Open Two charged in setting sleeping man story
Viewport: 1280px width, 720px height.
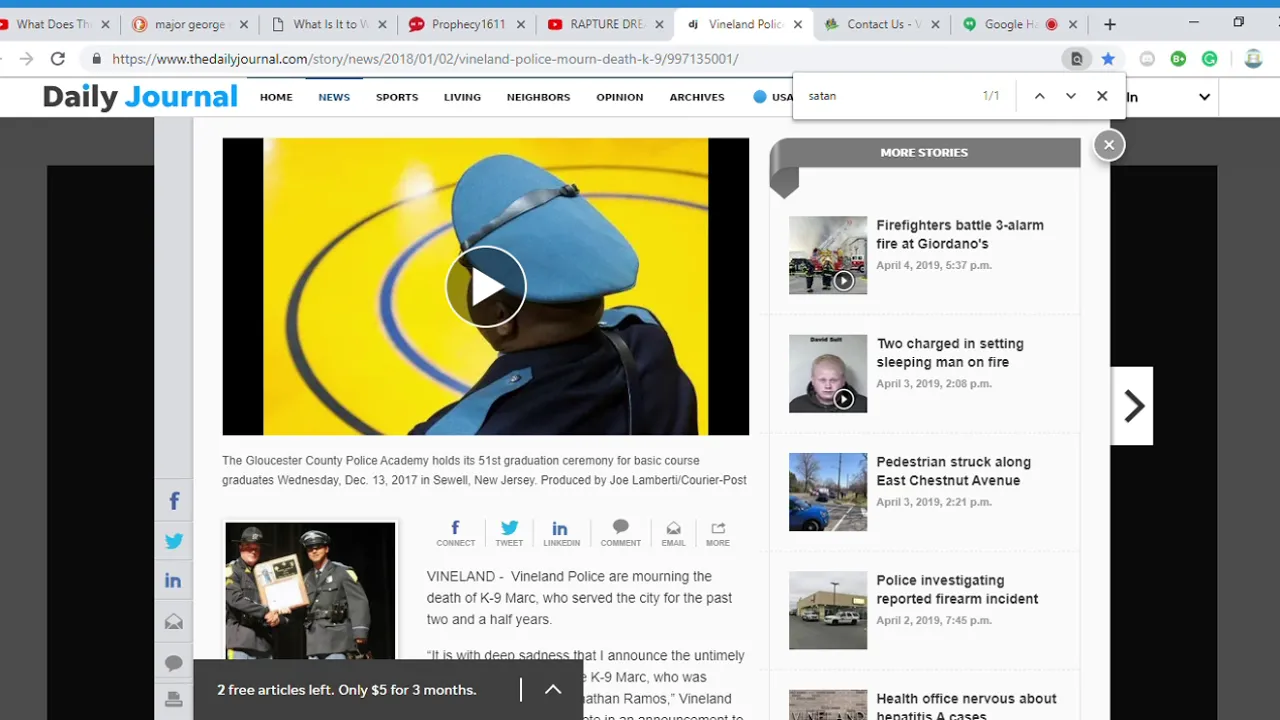(950, 353)
